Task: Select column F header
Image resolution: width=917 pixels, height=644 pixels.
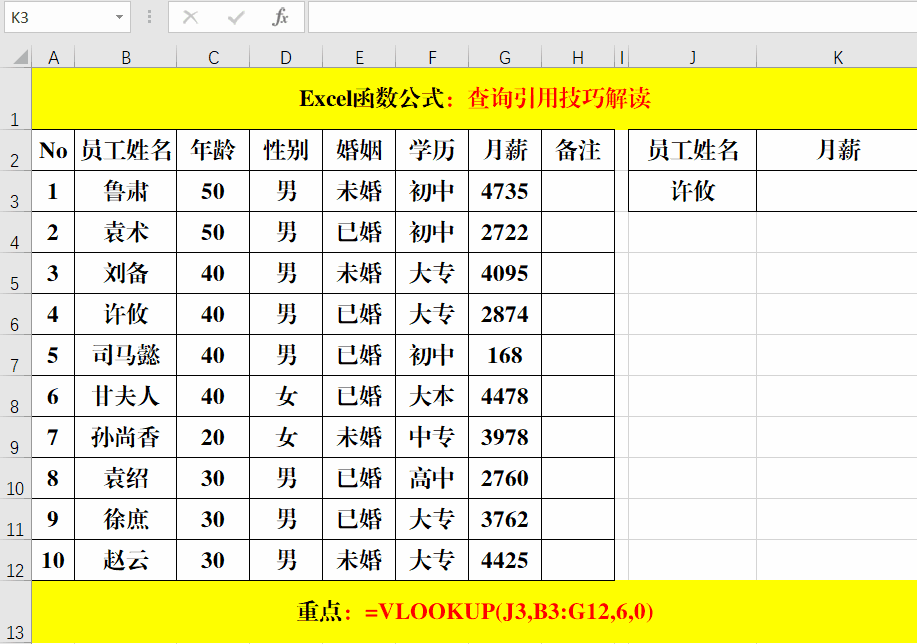Action: click(x=432, y=57)
